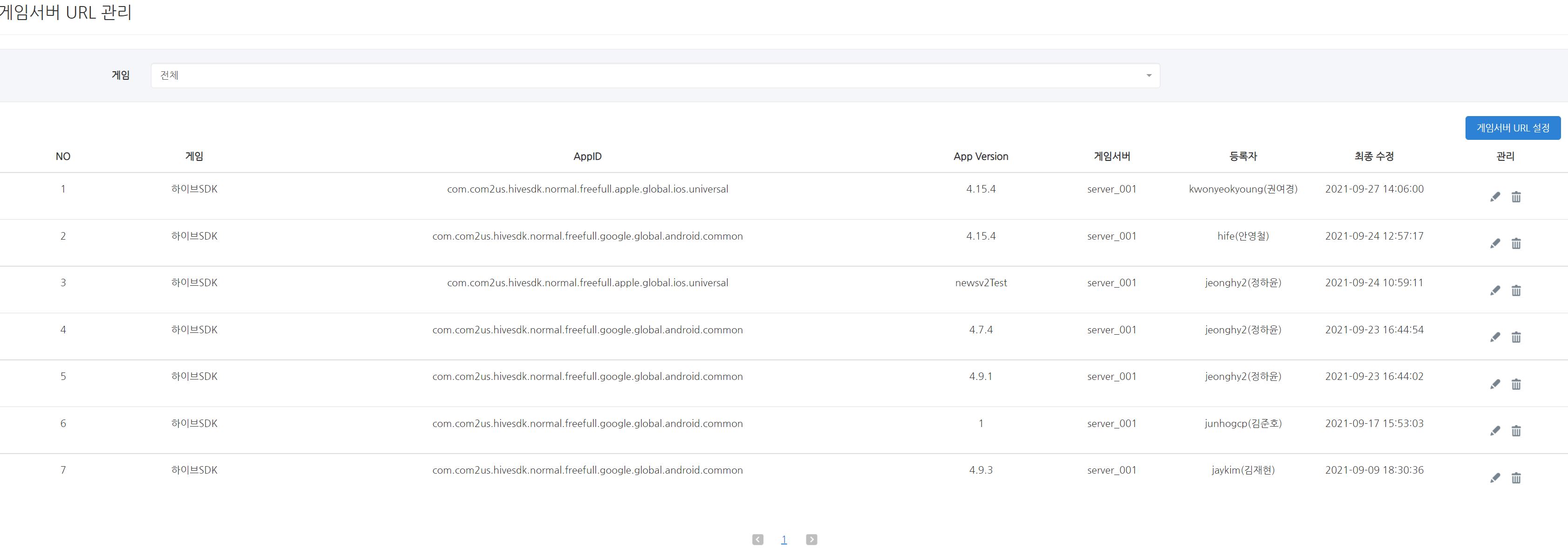Edit the newsv2Test row with pencil icon
Image resolution: width=1568 pixels, height=558 pixels.
1495,290
